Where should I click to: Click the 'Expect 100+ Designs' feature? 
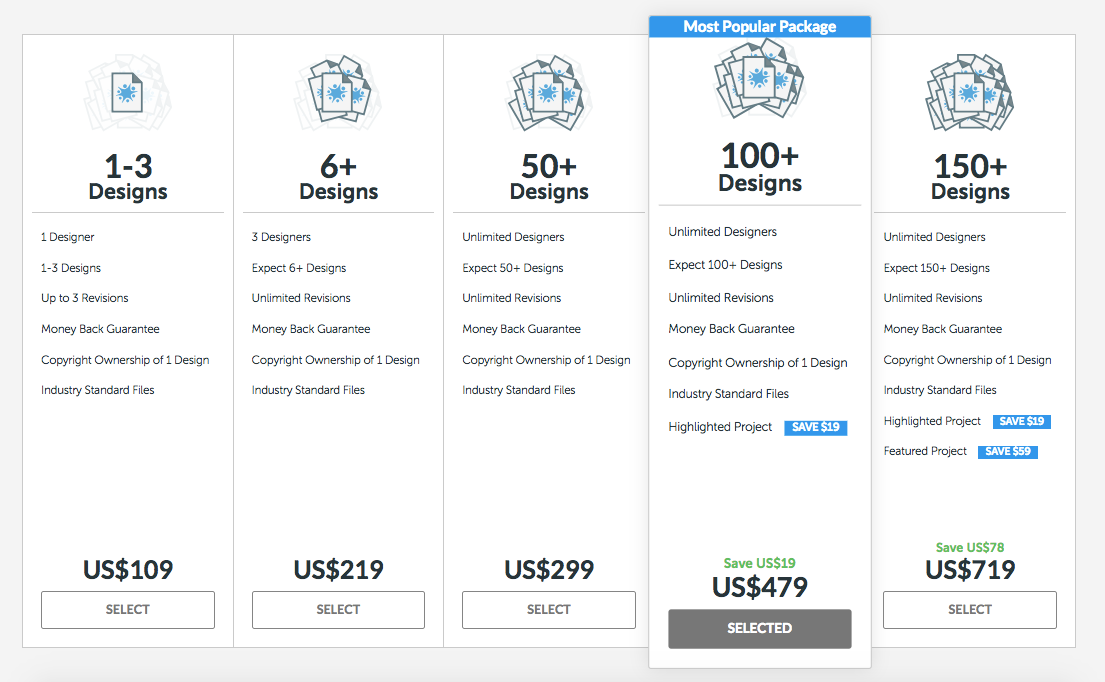pos(725,265)
